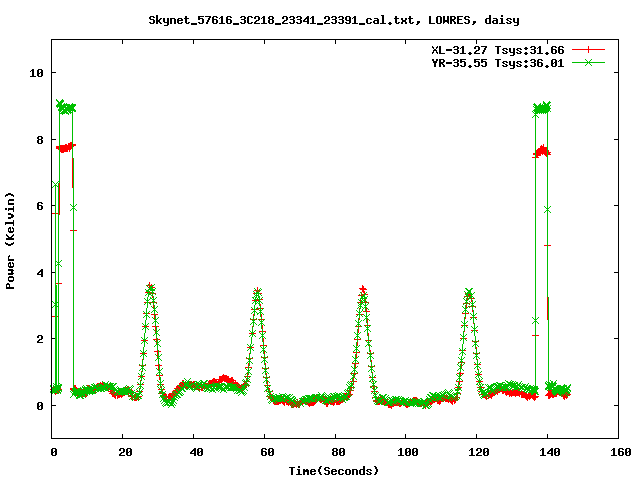Click the x-axis tick label 140

(549, 452)
